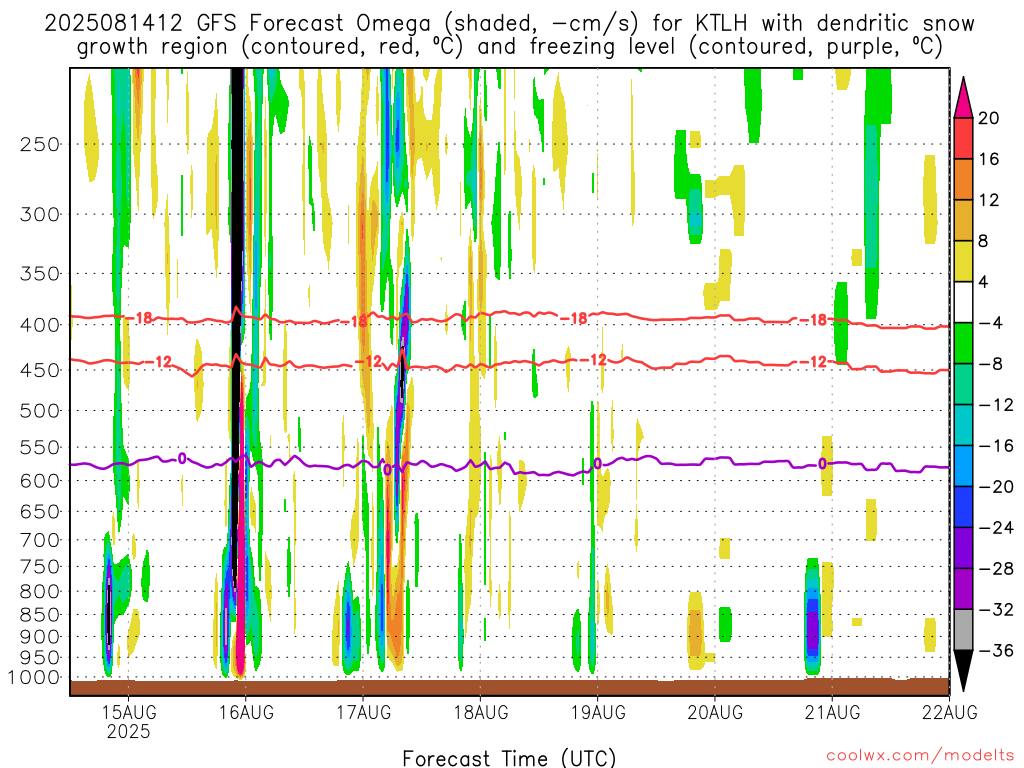The width and height of the screenshot is (1024, 768).
Task: Choose the yellow 4 to 8 colorbar swatch
Action: tap(963, 262)
